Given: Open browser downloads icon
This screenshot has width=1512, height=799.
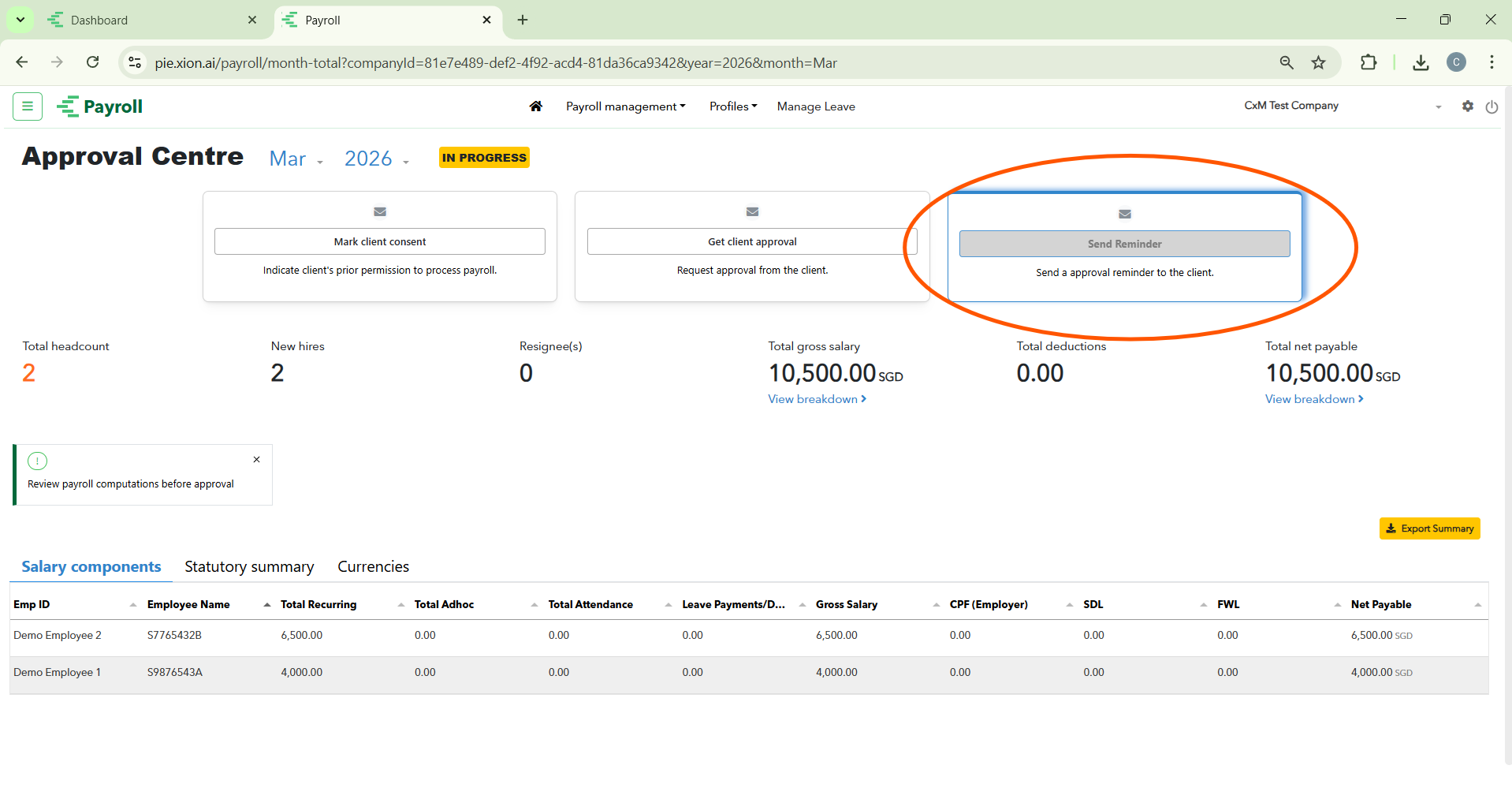Looking at the screenshot, I should click(x=1421, y=63).
